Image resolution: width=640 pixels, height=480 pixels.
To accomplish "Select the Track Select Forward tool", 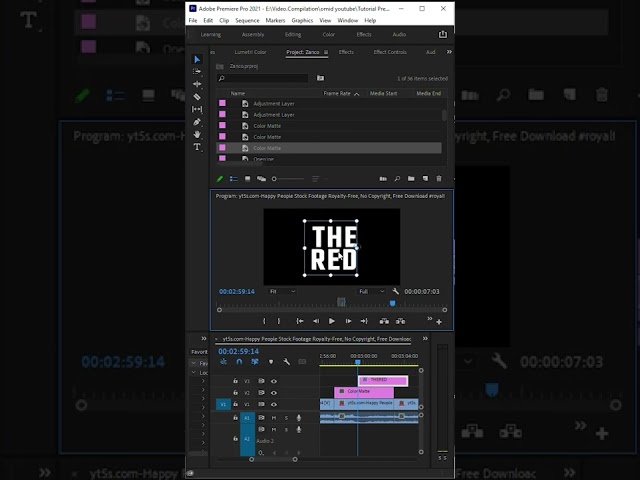I will [x=197, y=72].
